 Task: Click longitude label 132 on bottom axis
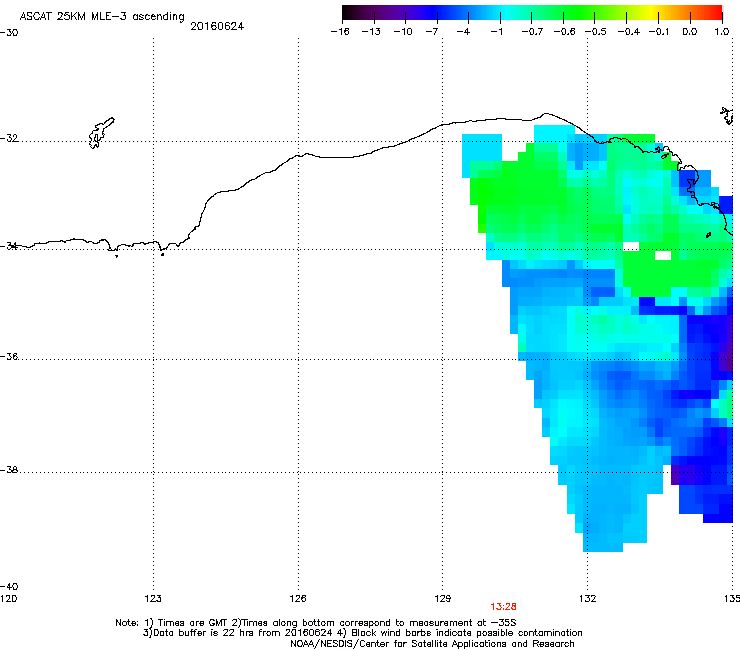pyautogui.click(x=587, y=599)
